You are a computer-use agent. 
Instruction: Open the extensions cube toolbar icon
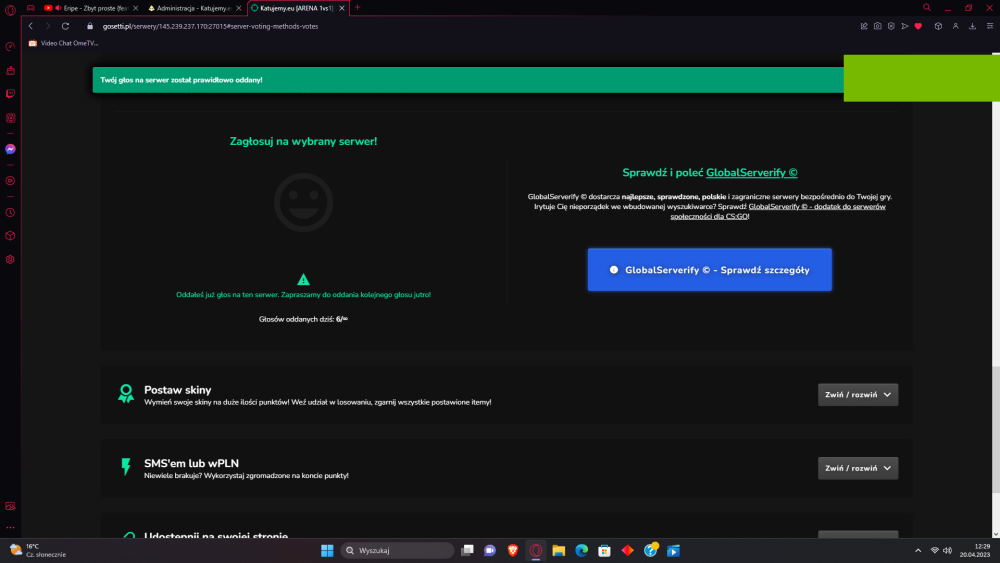pos(938,26)
